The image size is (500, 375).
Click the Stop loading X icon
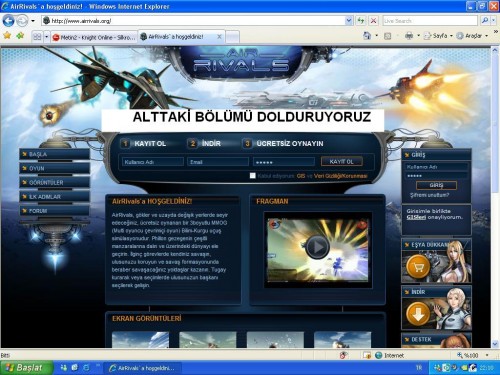(x=374, y=21)
